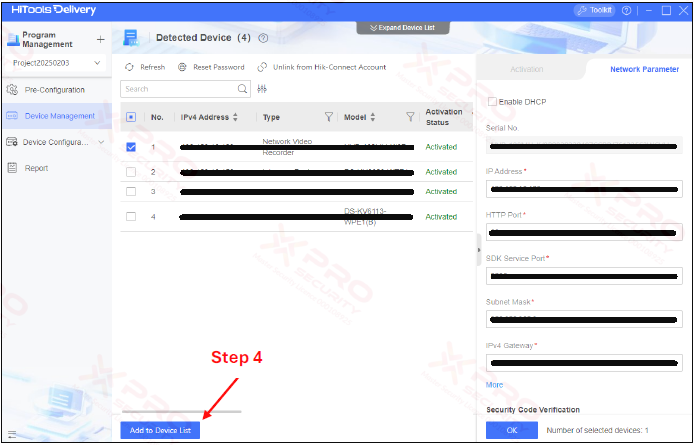Collapse right panel with arrow handle
This screenshot has width=694, height=445.
[479, 250]
